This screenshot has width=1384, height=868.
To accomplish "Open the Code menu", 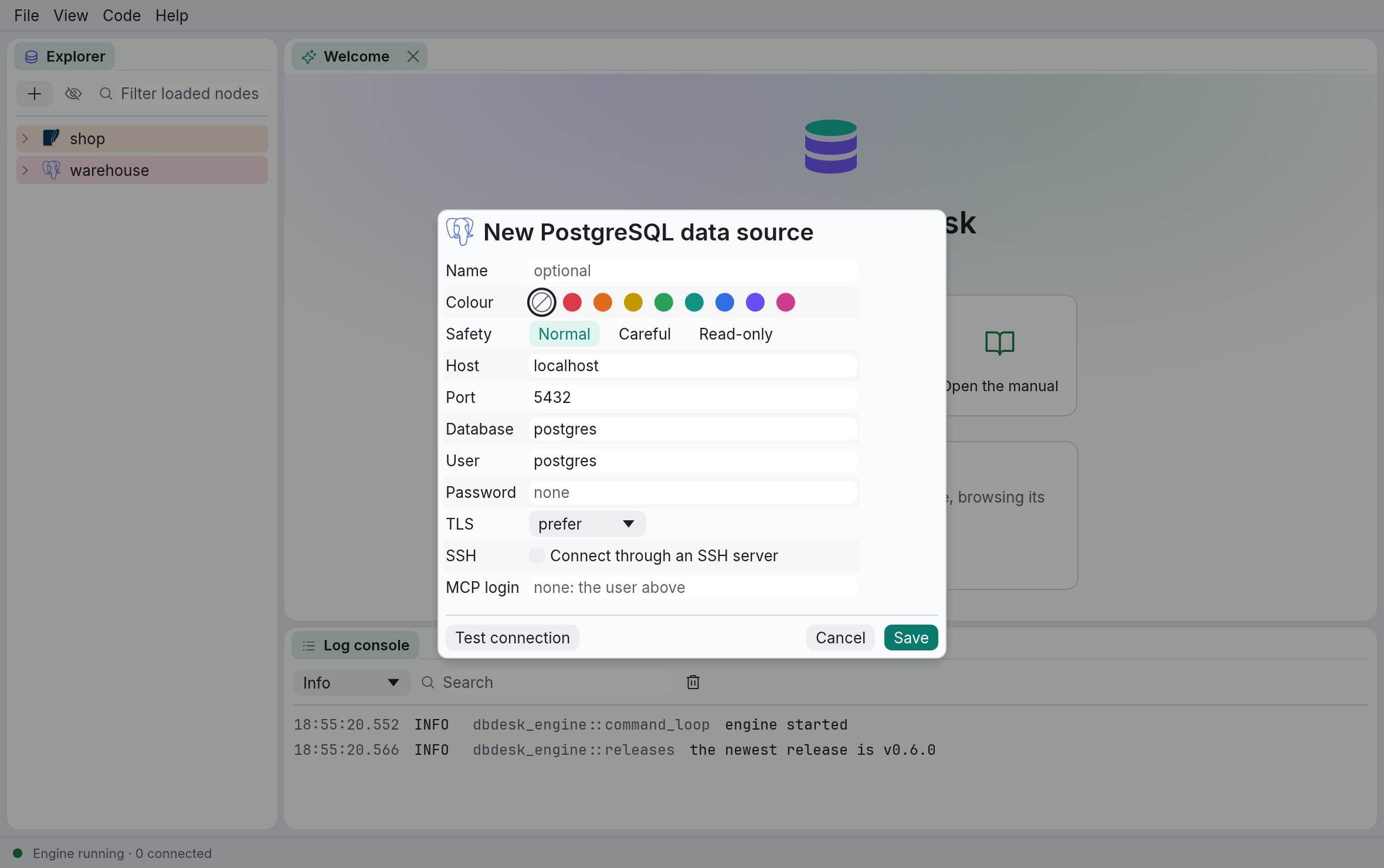I will (121, 15).
